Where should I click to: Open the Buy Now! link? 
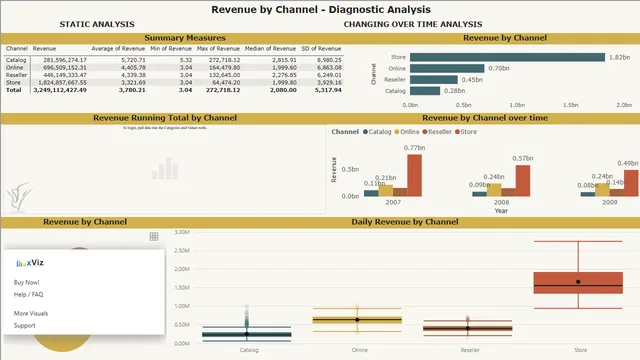tap(27, 282)
